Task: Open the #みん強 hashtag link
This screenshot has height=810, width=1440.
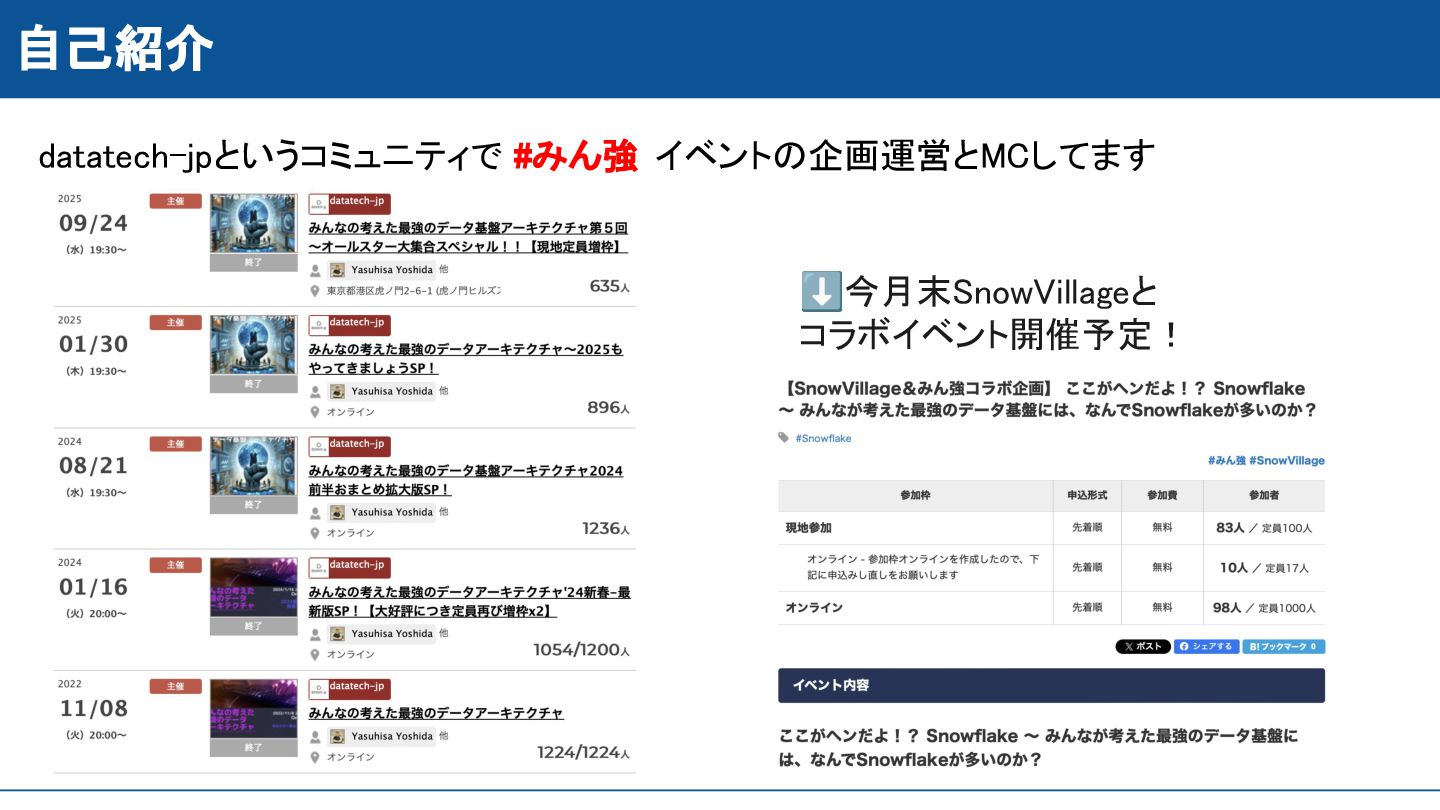Action: point(1226,461)
